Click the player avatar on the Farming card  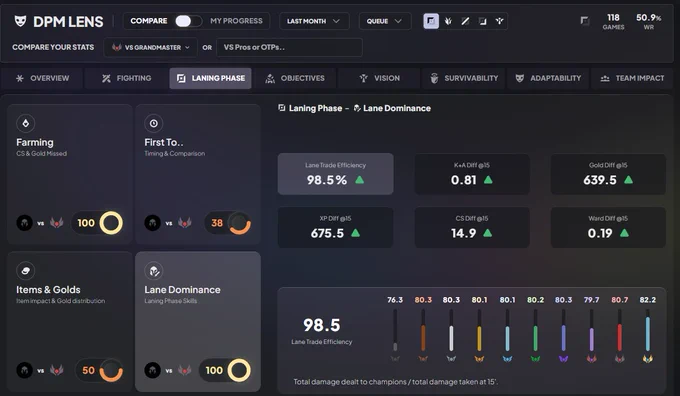[24, 223]
